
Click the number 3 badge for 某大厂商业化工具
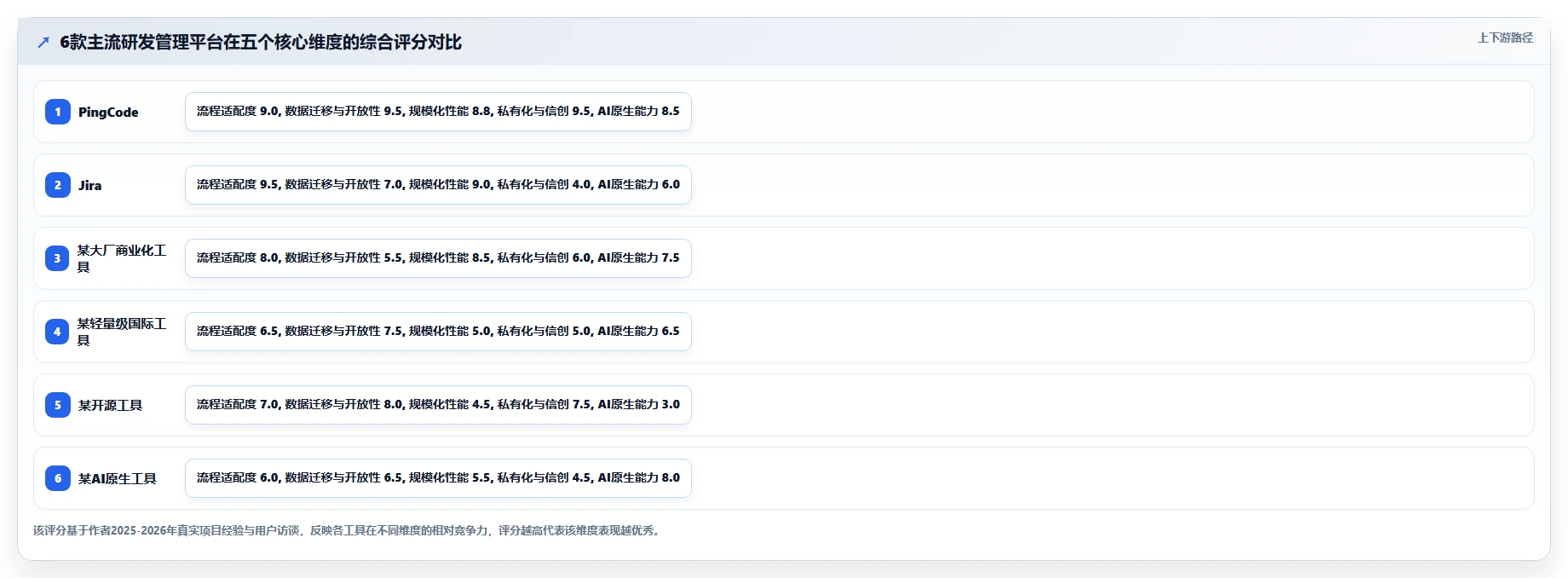point(58,258)
